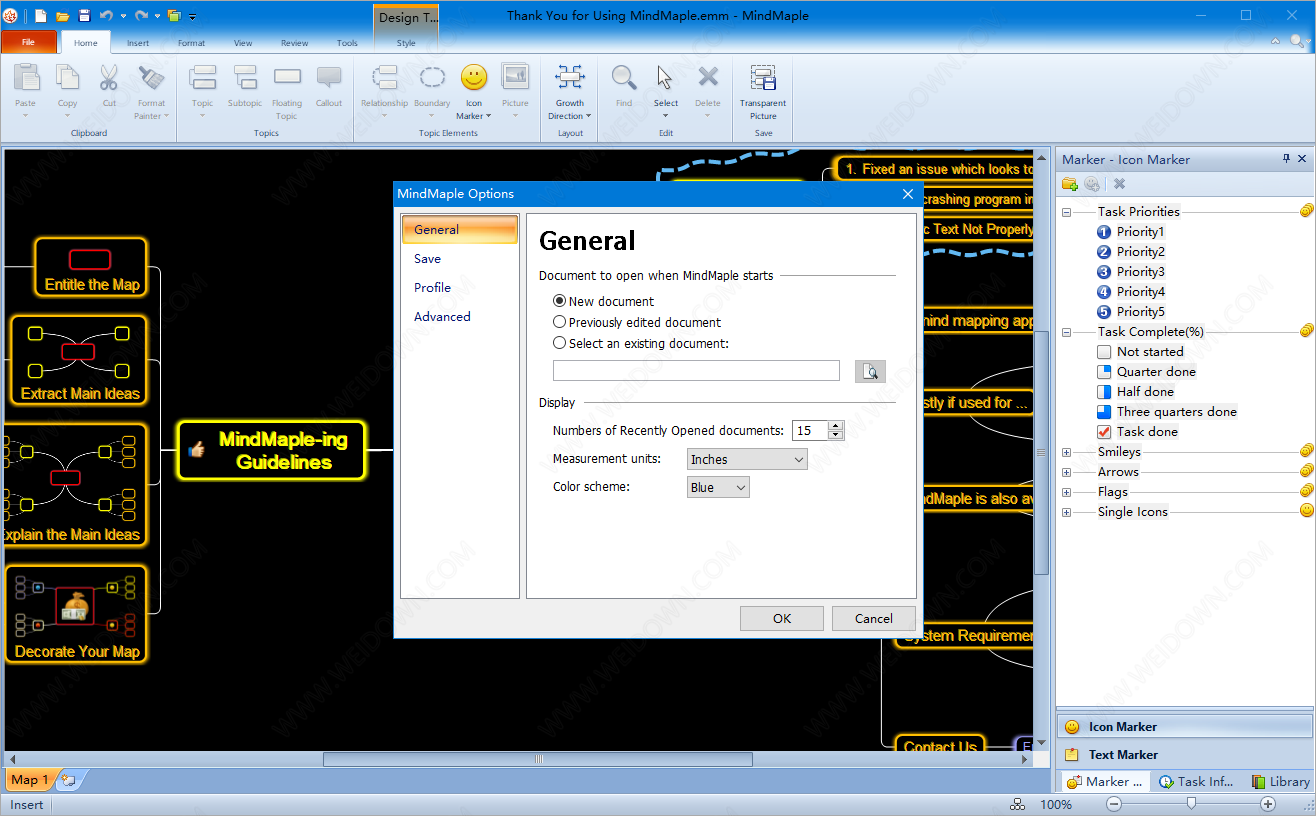The height and width of the screenshot is (816, 1316).
Task: Click the Text Marker panel button
Action: [x=1184, y=755]
